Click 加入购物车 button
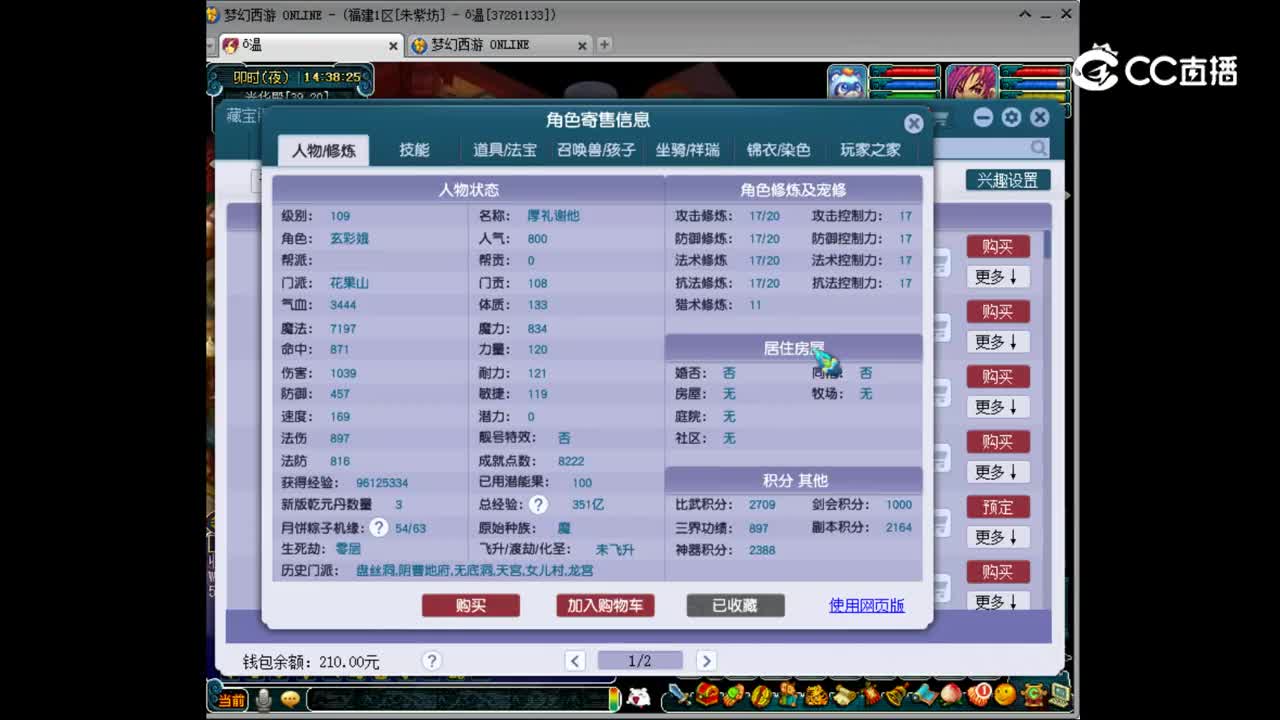1280x720 pixels. (605, 606)
